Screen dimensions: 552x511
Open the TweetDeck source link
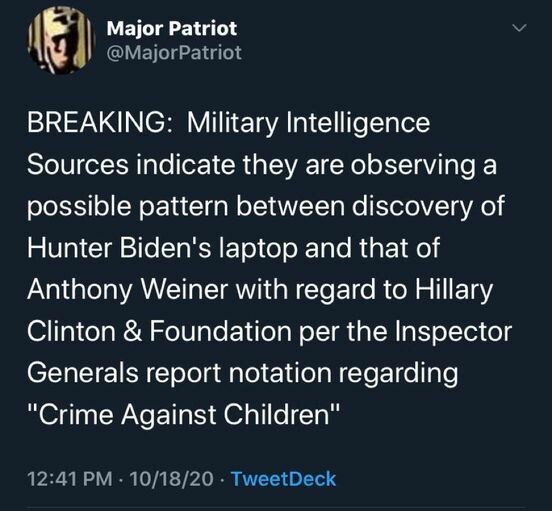pyautogui.click(x=283, y=479)
